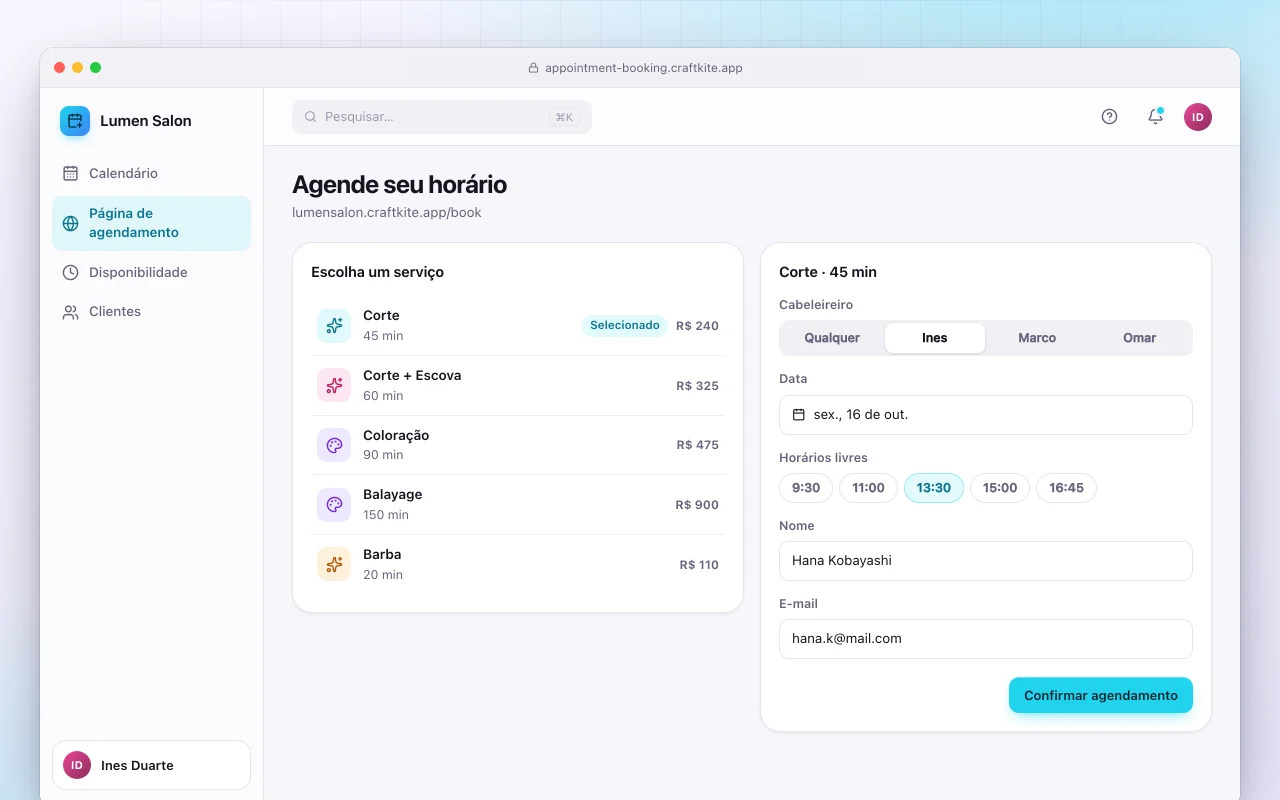Viewport: 1280px width, 800px height.
Task: Open Clientes in the sidebar
Action: tap(151, 312)
